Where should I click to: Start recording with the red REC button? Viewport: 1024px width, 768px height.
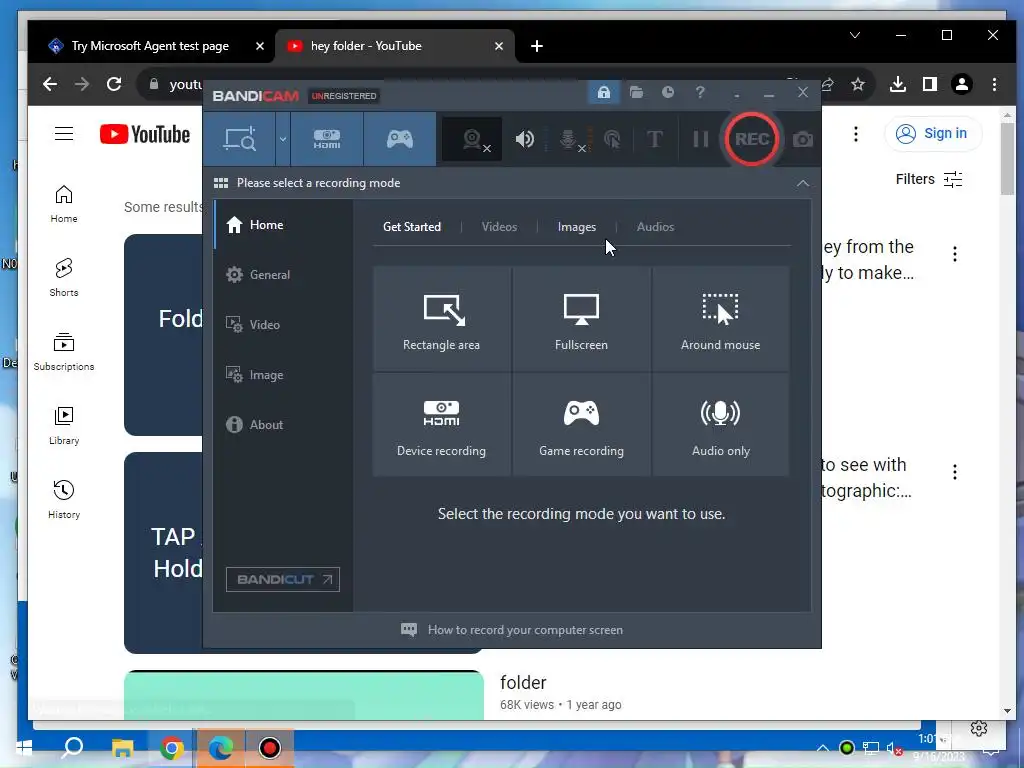coord(752,139)
